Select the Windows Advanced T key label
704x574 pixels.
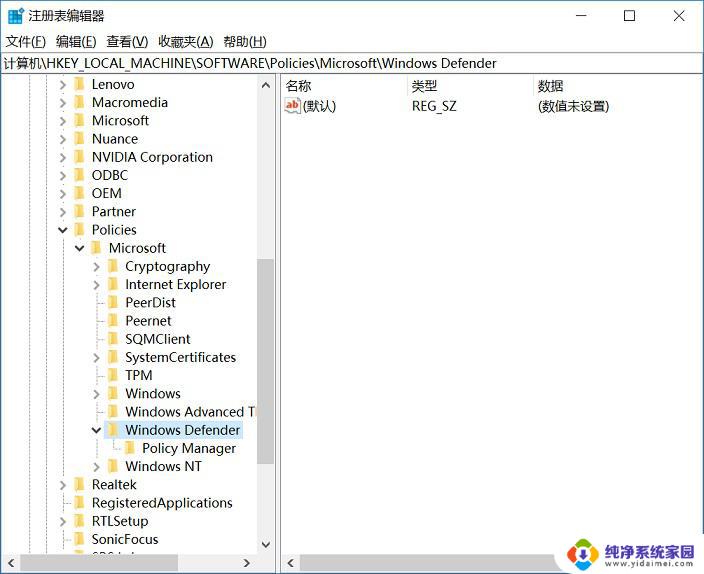190,411
